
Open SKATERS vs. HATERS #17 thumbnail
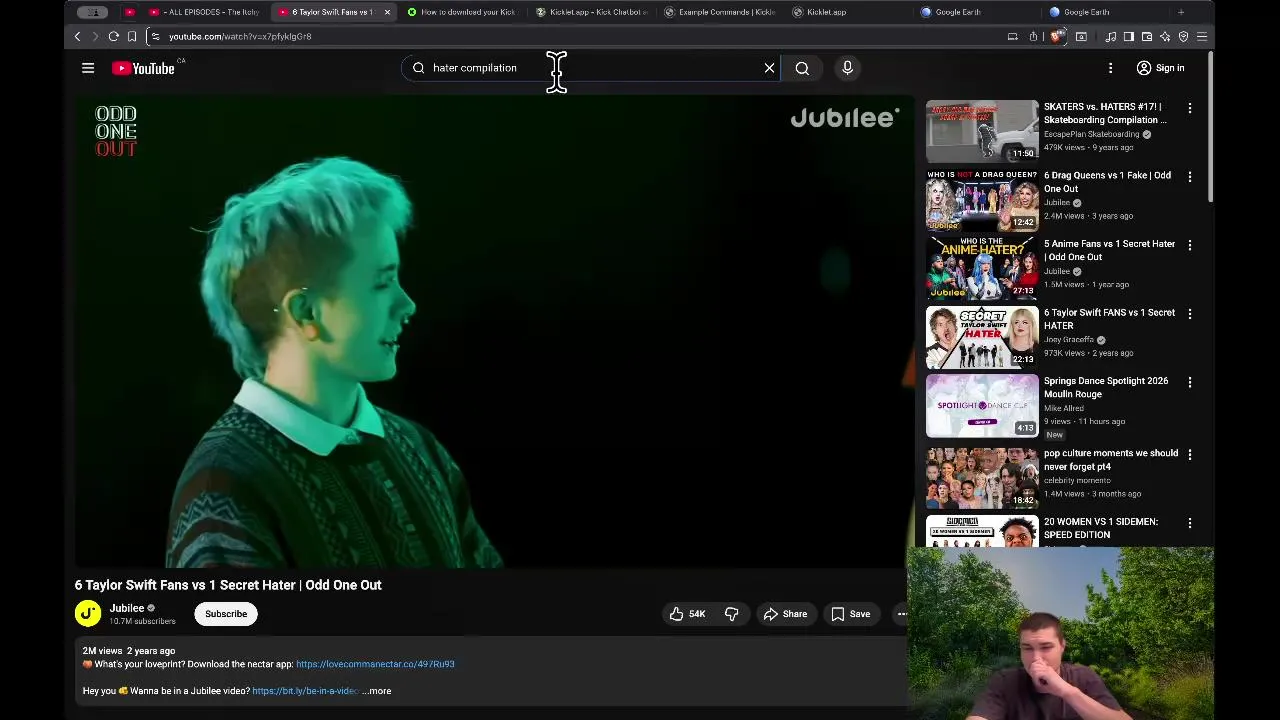pyautogui.click(x=982, y=130)
